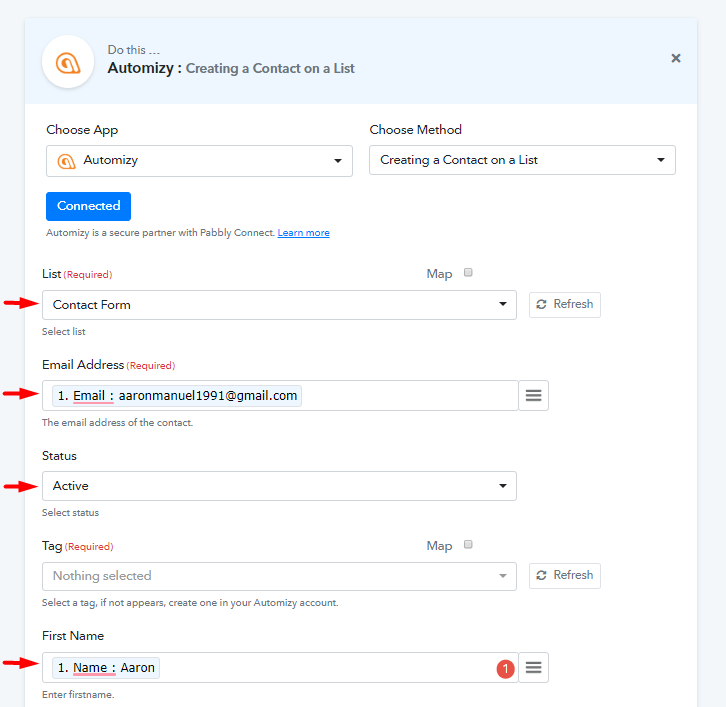Refresh the List options

564,304
